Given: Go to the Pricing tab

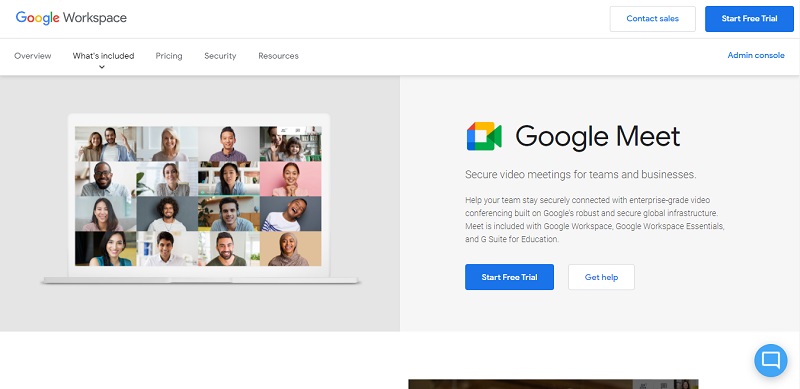Looking at the screenshot, I should [169, 56].
